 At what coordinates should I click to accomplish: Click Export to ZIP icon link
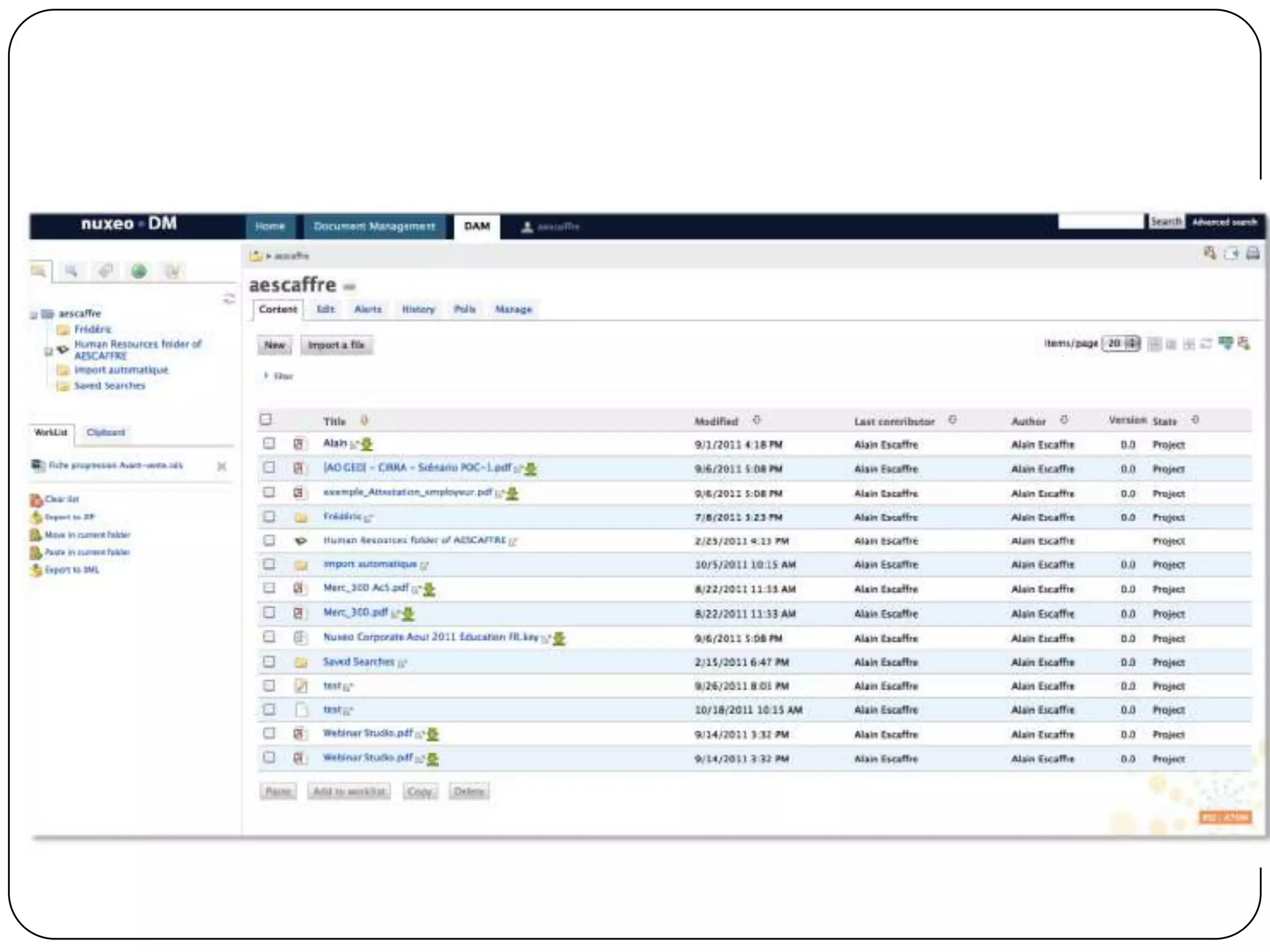(x=37, y=517)
